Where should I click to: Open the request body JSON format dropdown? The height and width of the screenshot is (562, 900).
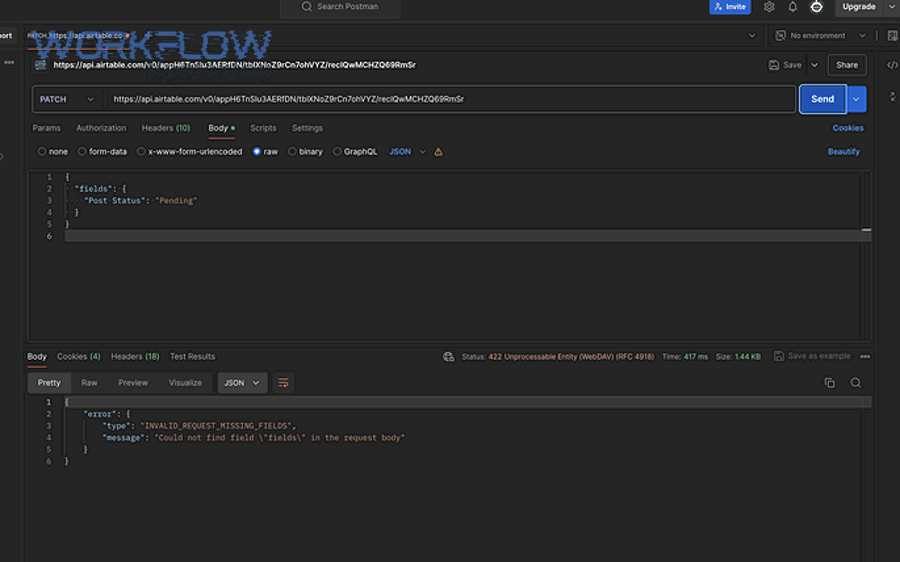point(408,152)
